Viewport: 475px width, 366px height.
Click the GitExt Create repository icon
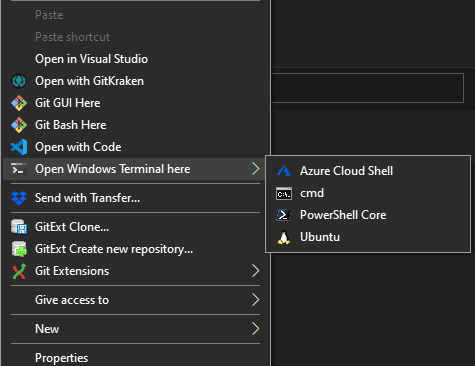[19, 249]
